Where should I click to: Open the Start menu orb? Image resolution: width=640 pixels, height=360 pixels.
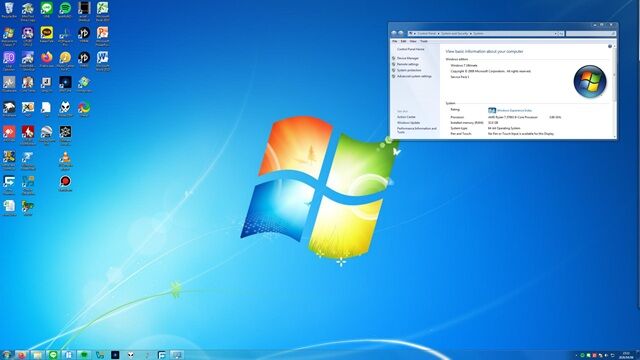[x=6, y=355]
